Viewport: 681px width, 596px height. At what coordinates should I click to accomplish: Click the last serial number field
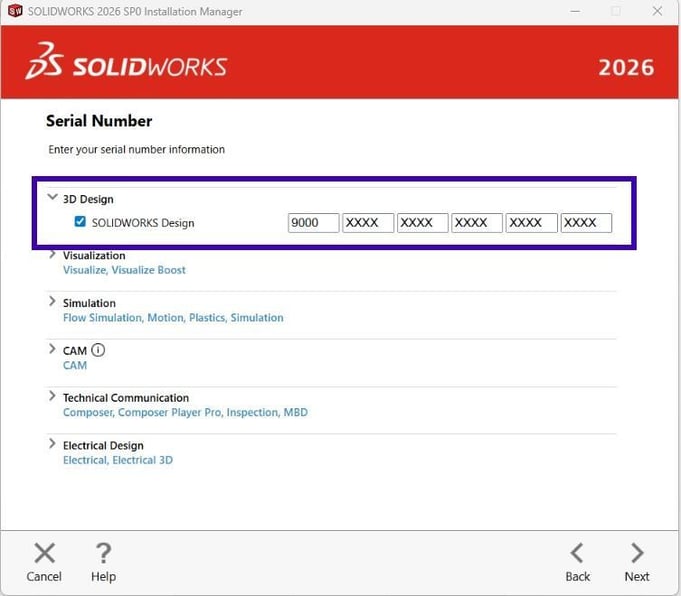point(586,223)
